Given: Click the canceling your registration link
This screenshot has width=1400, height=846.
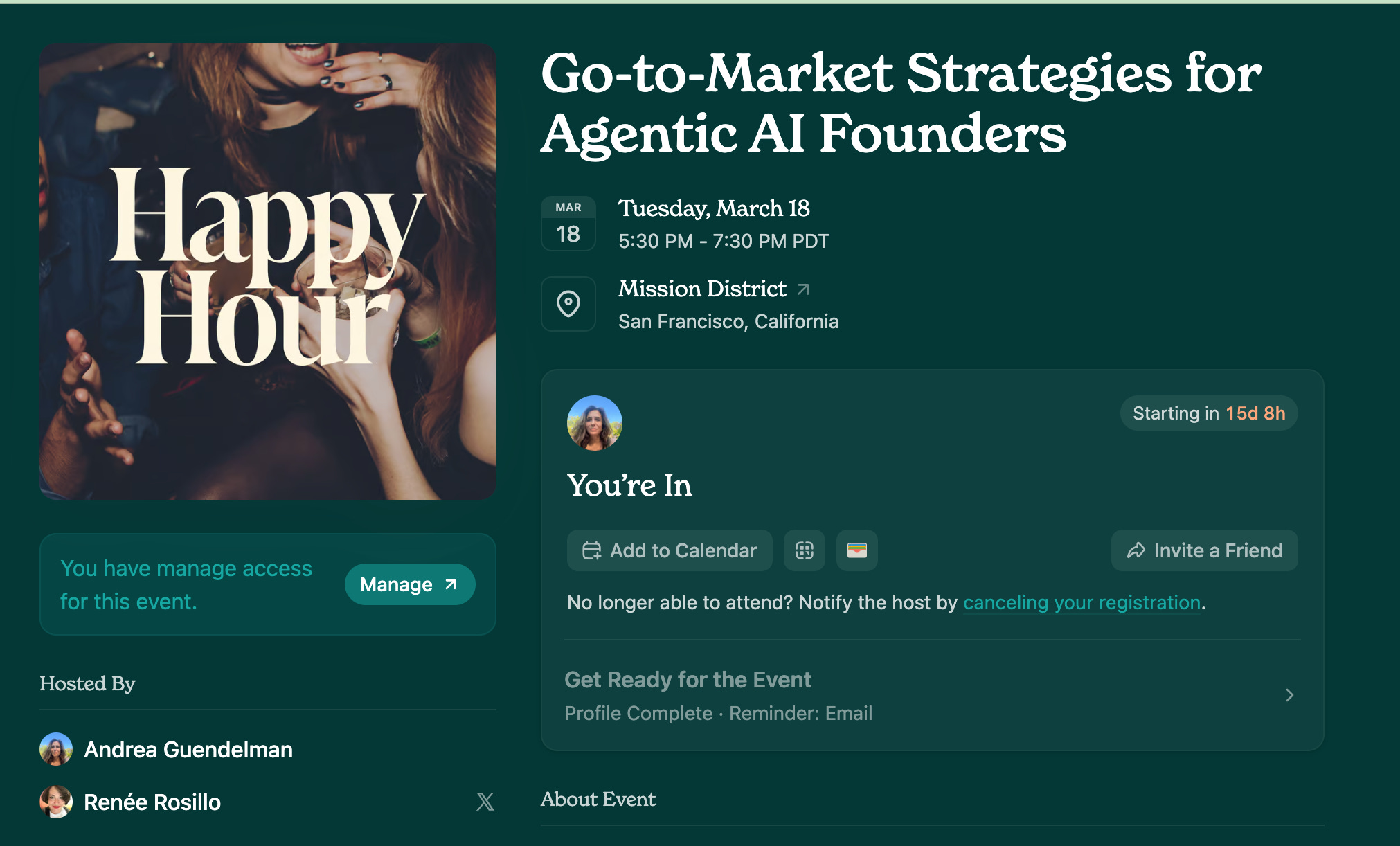Looking at the screenshot, I should (x=1082, y=602).
